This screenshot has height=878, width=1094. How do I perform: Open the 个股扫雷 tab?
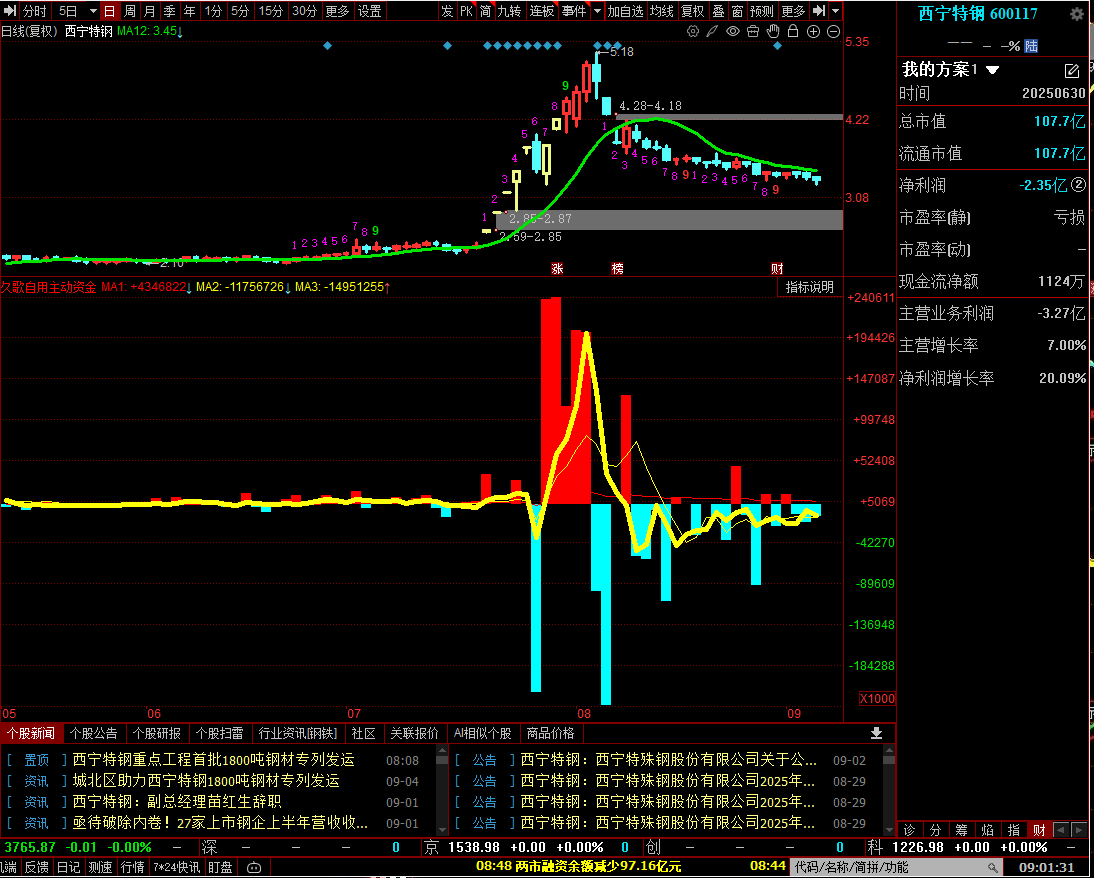pos(220,734)
